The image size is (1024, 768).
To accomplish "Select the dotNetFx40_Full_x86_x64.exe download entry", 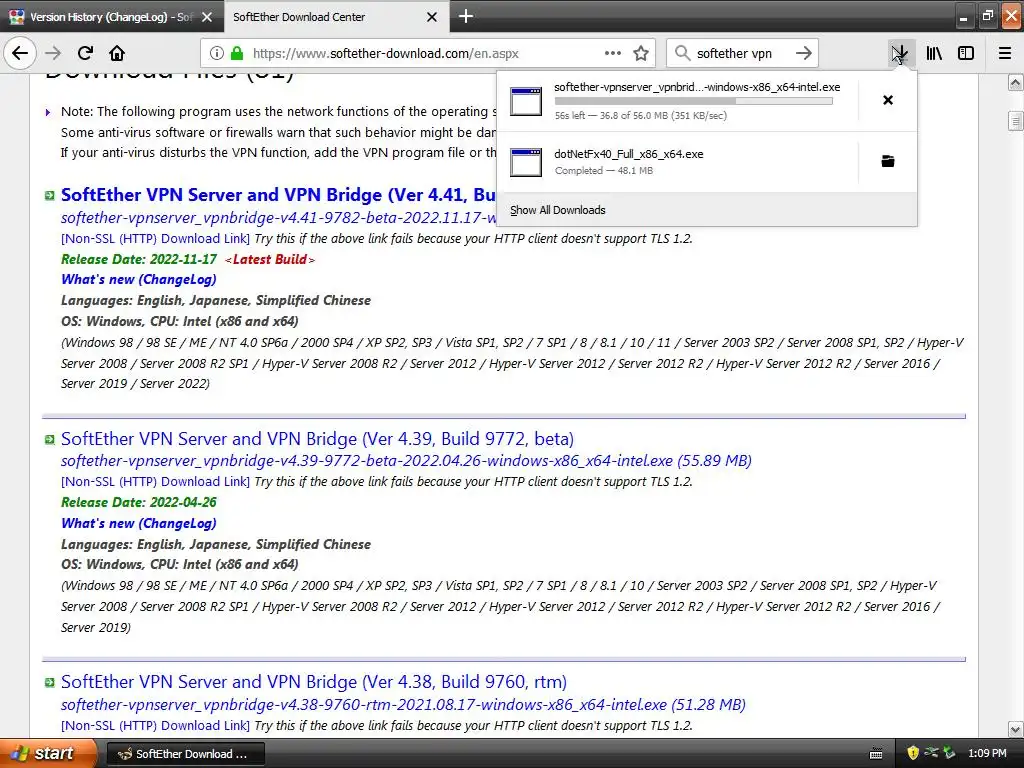I will click(x=677, y=162).
